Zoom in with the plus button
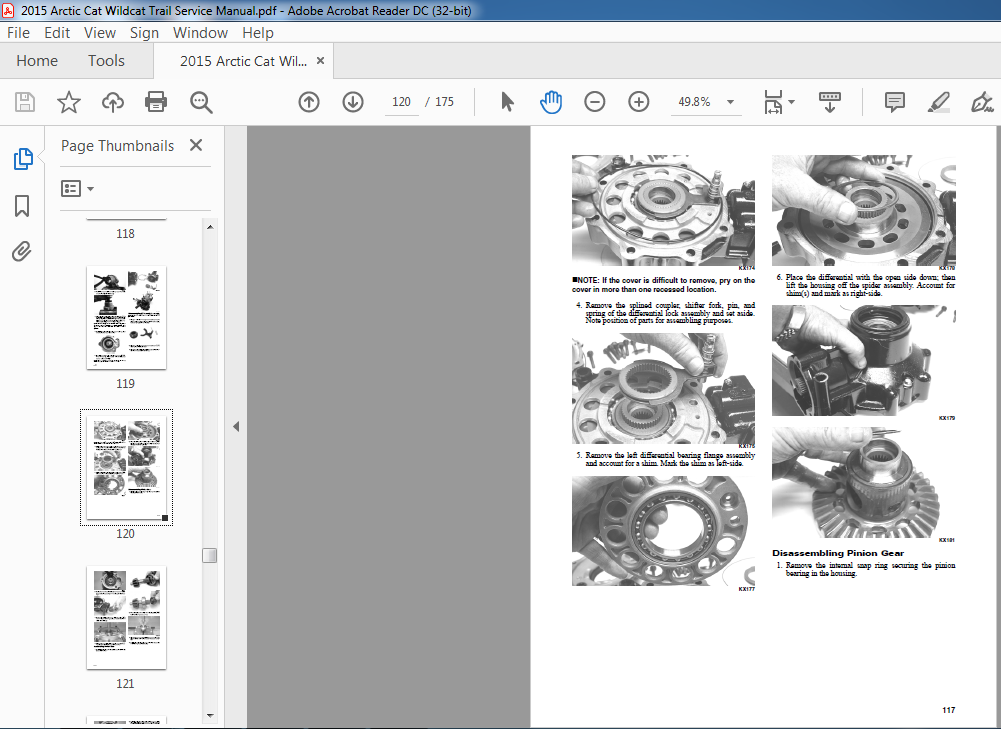The image size is (1001, 729). tap(638, 102)
